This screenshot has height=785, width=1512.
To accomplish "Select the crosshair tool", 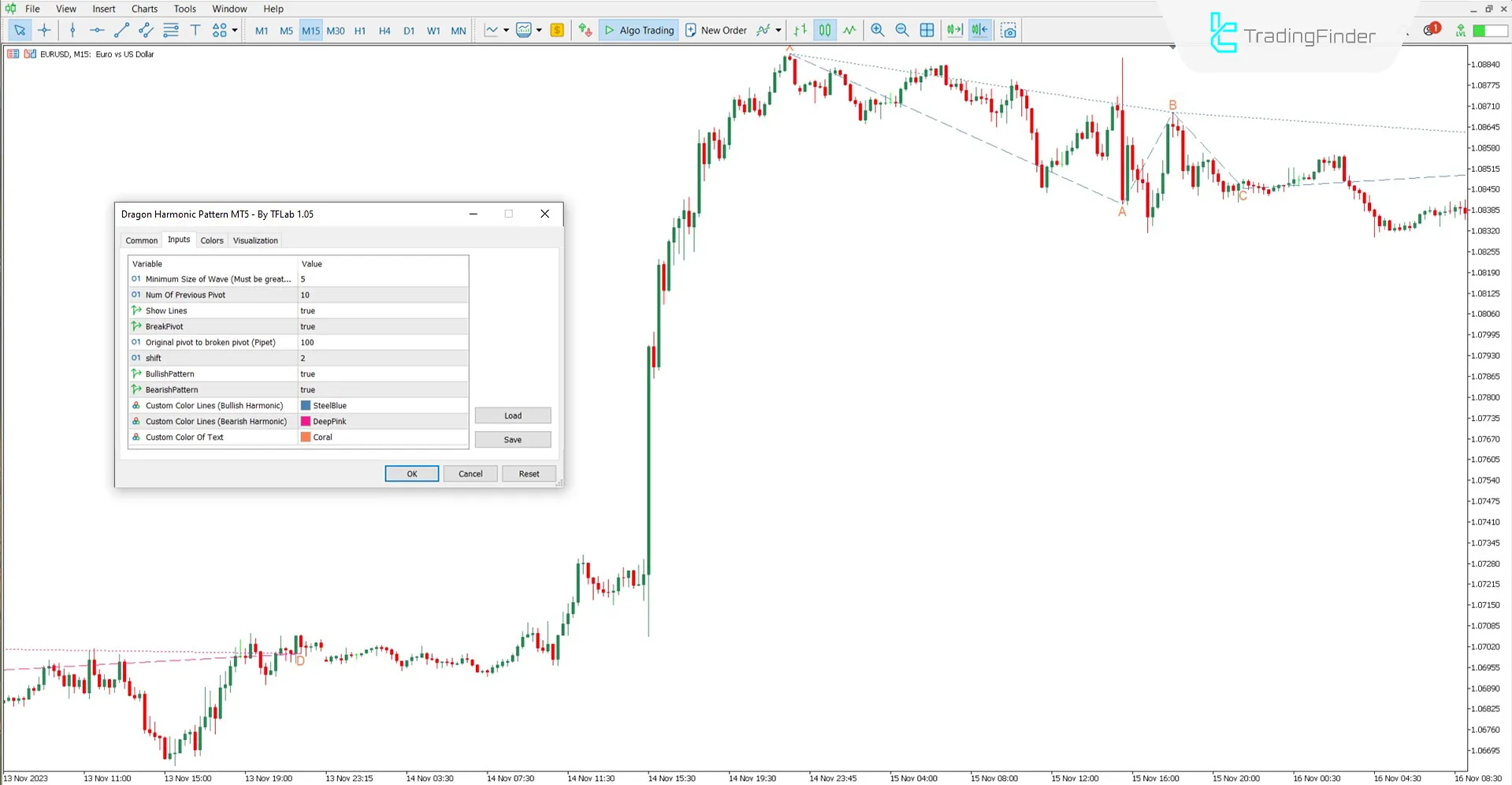I will (44, 31).
